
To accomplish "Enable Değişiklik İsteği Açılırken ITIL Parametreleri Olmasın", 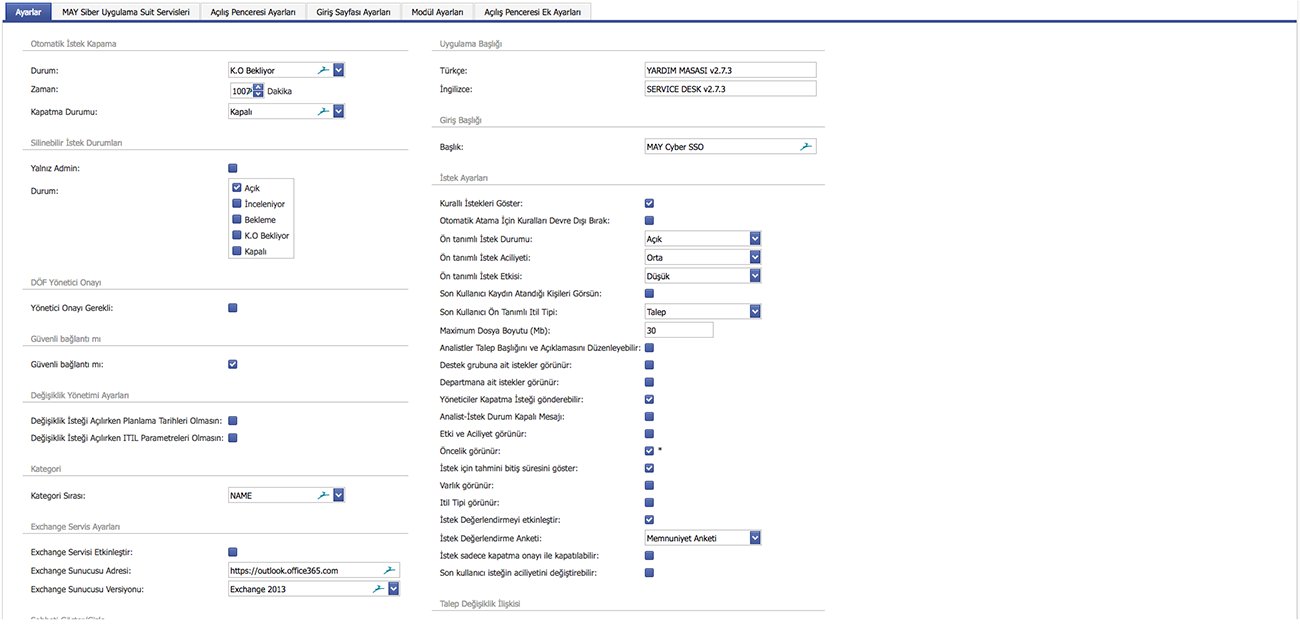I will pyautogui.click(x=233, y=437).
